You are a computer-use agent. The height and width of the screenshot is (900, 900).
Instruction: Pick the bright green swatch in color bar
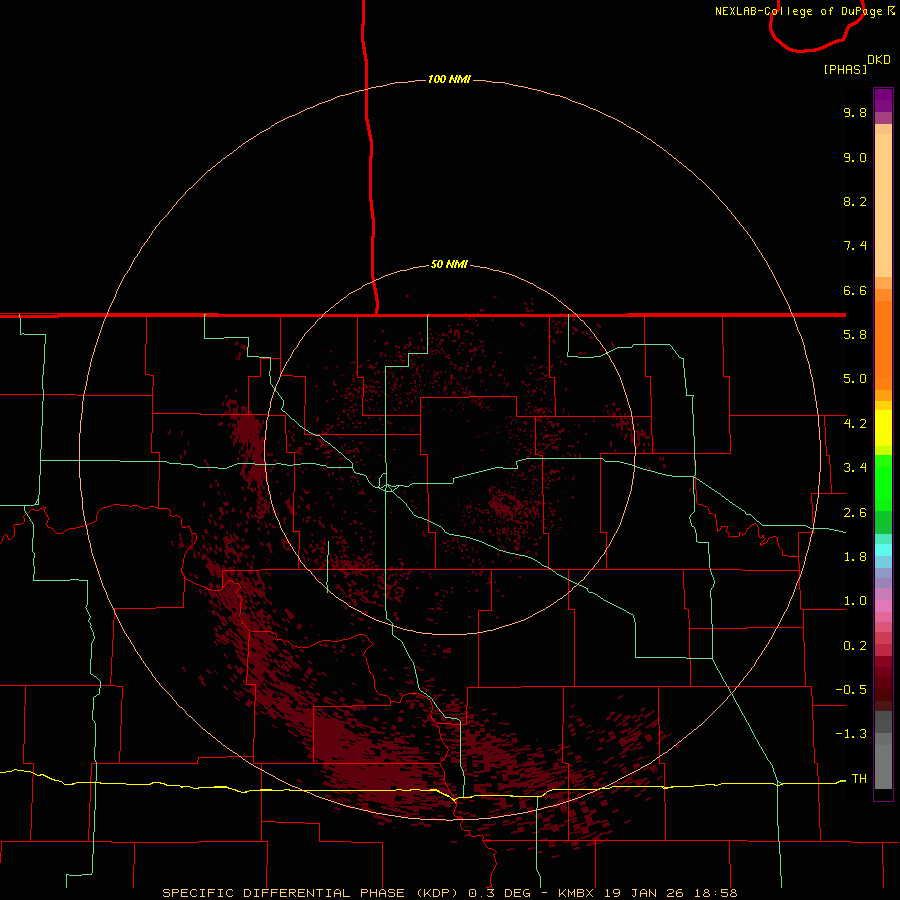pyautogui.click(x=883, y=482)
